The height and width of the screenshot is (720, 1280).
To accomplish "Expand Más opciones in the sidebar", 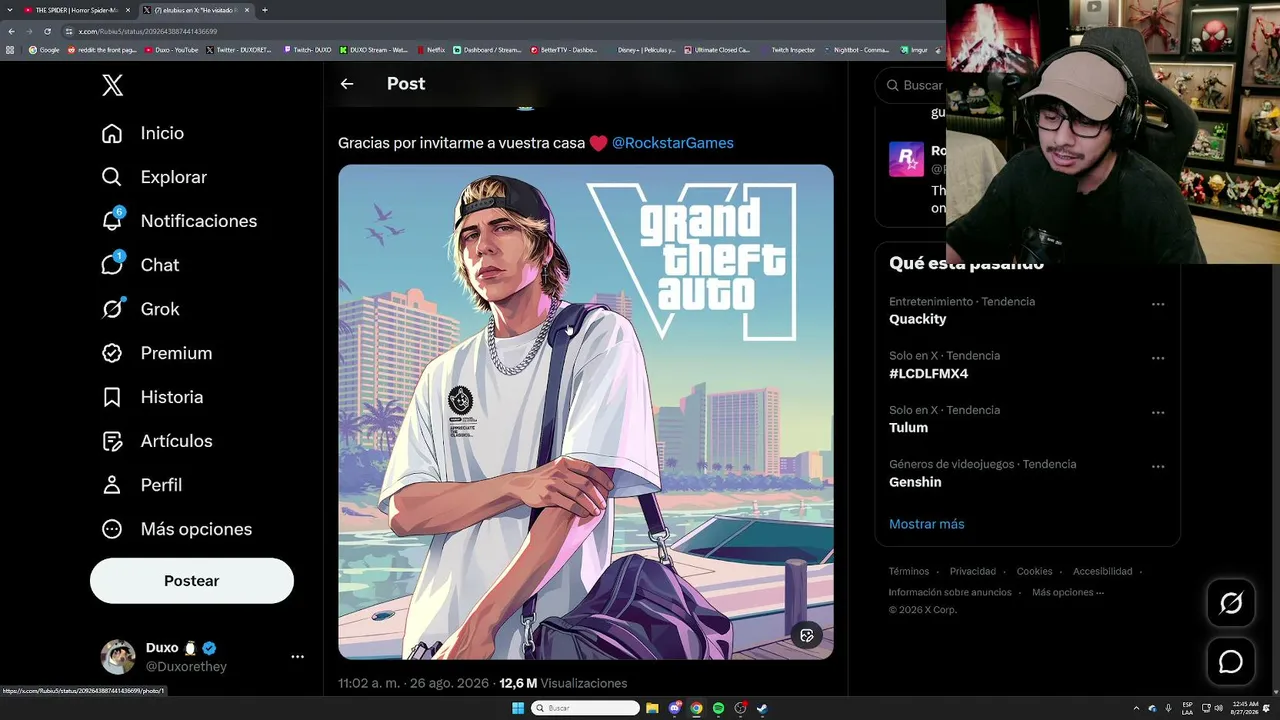I will click(x=176, y=529).
